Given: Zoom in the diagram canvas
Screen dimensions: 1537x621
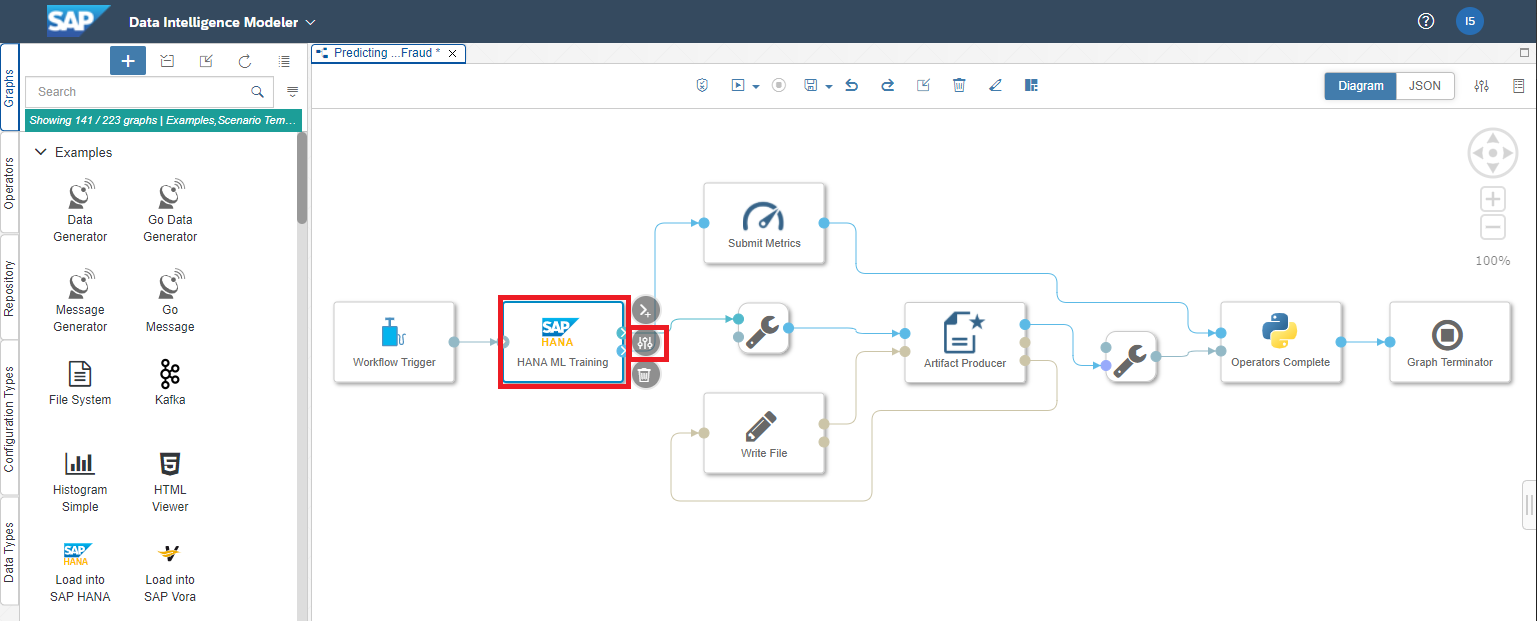Looking at the screenshot, I should pyautogui.click(x=1492, y=199).
